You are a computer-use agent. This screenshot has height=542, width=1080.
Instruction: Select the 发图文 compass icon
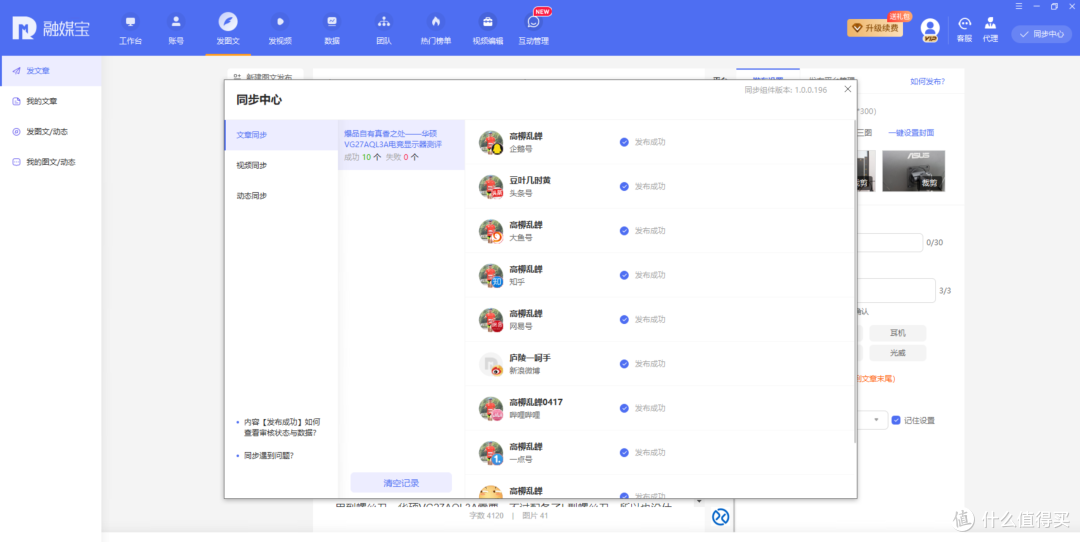[227, 21]
